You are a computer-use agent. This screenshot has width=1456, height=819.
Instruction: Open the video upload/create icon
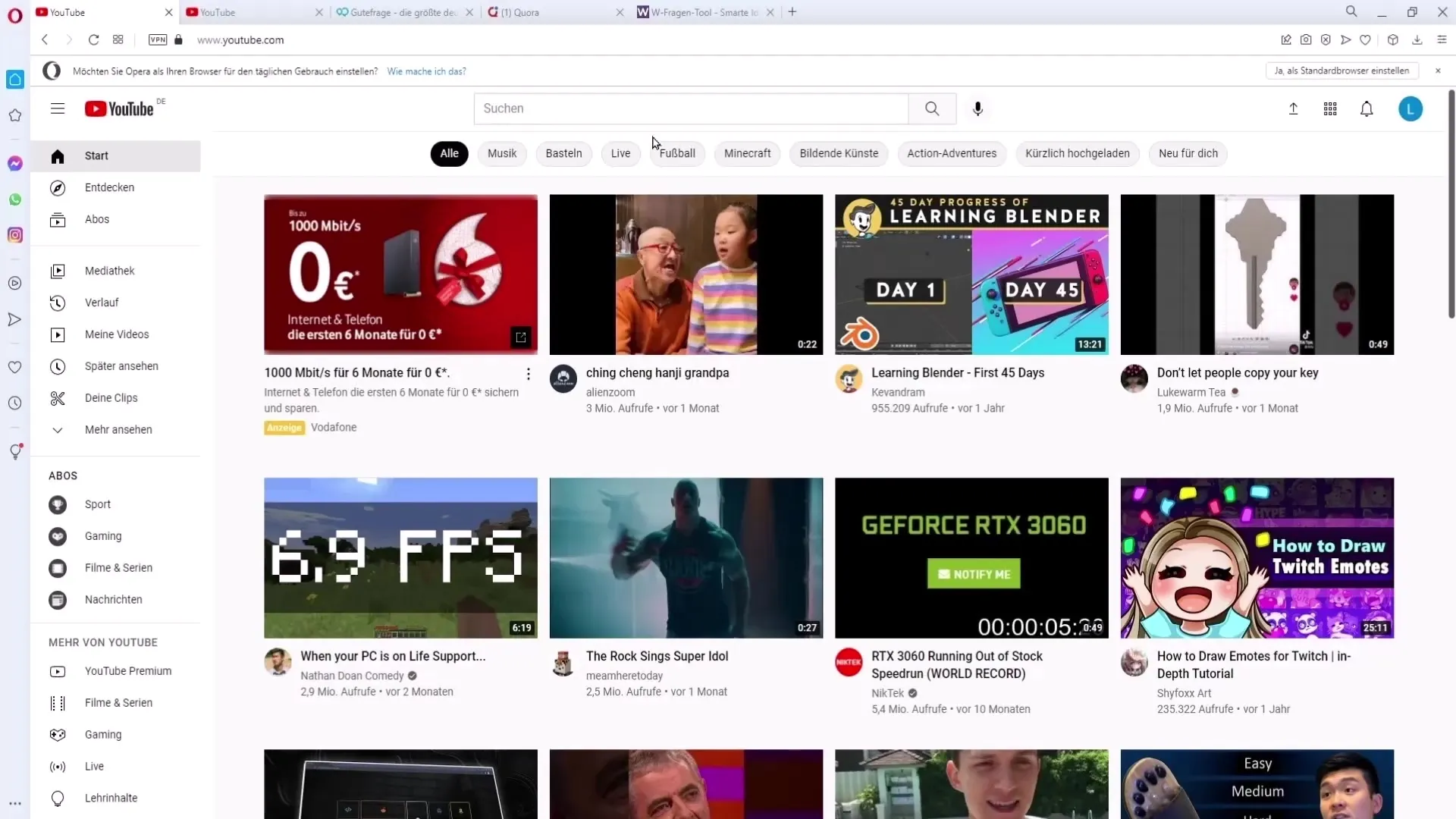1294,108
